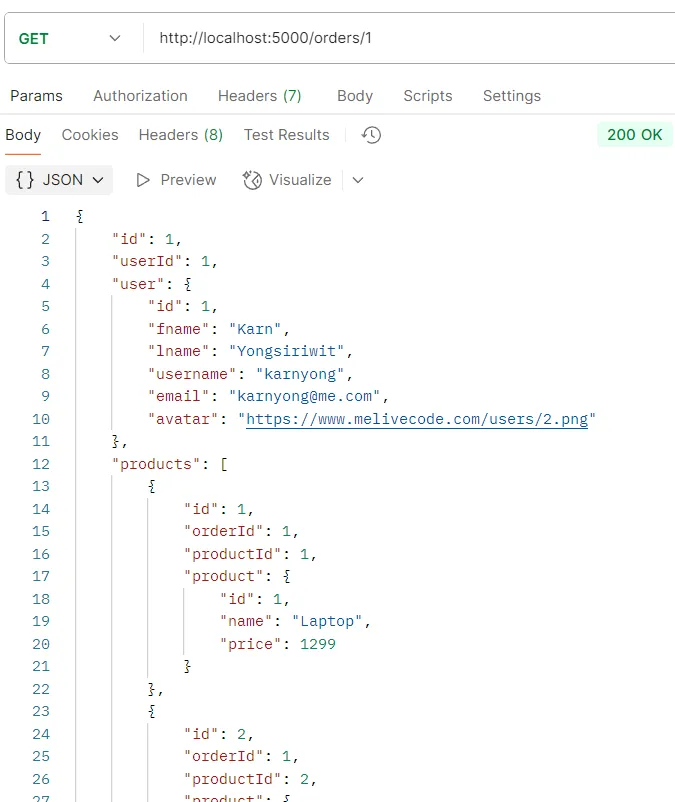
Task: View the Headers (7) request tab
Action: tap(259, 96)
